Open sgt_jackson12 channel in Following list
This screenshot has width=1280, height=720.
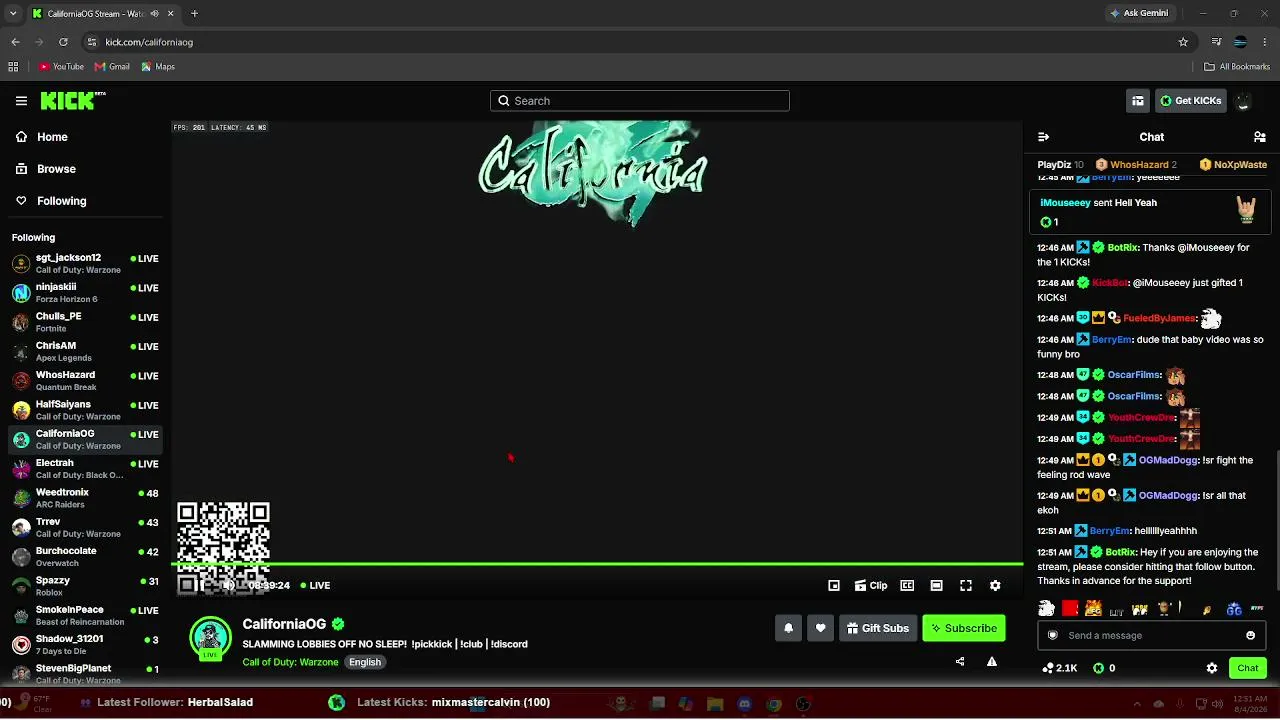[85, 264]
